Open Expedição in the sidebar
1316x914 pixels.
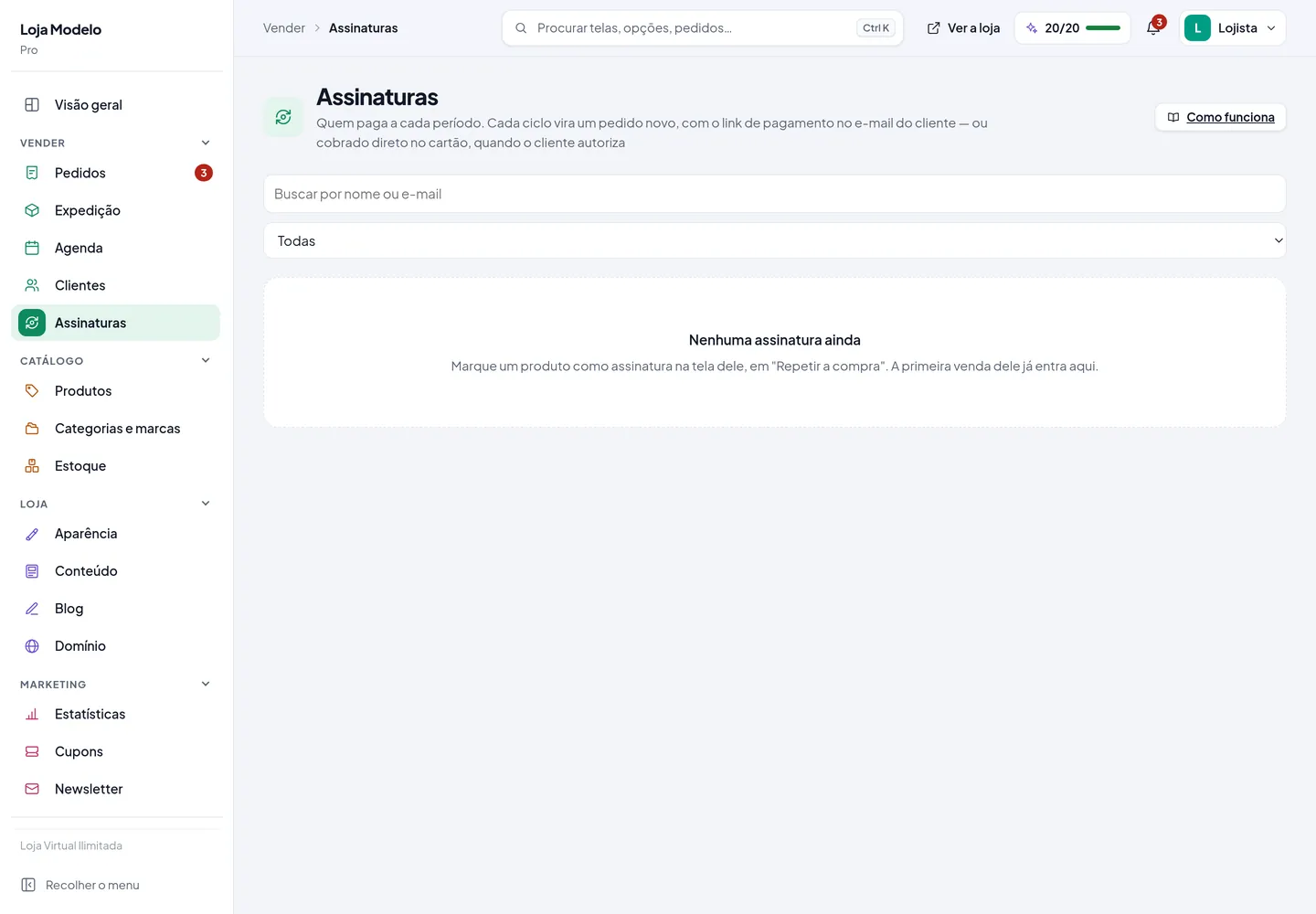[x=116, y=210]
